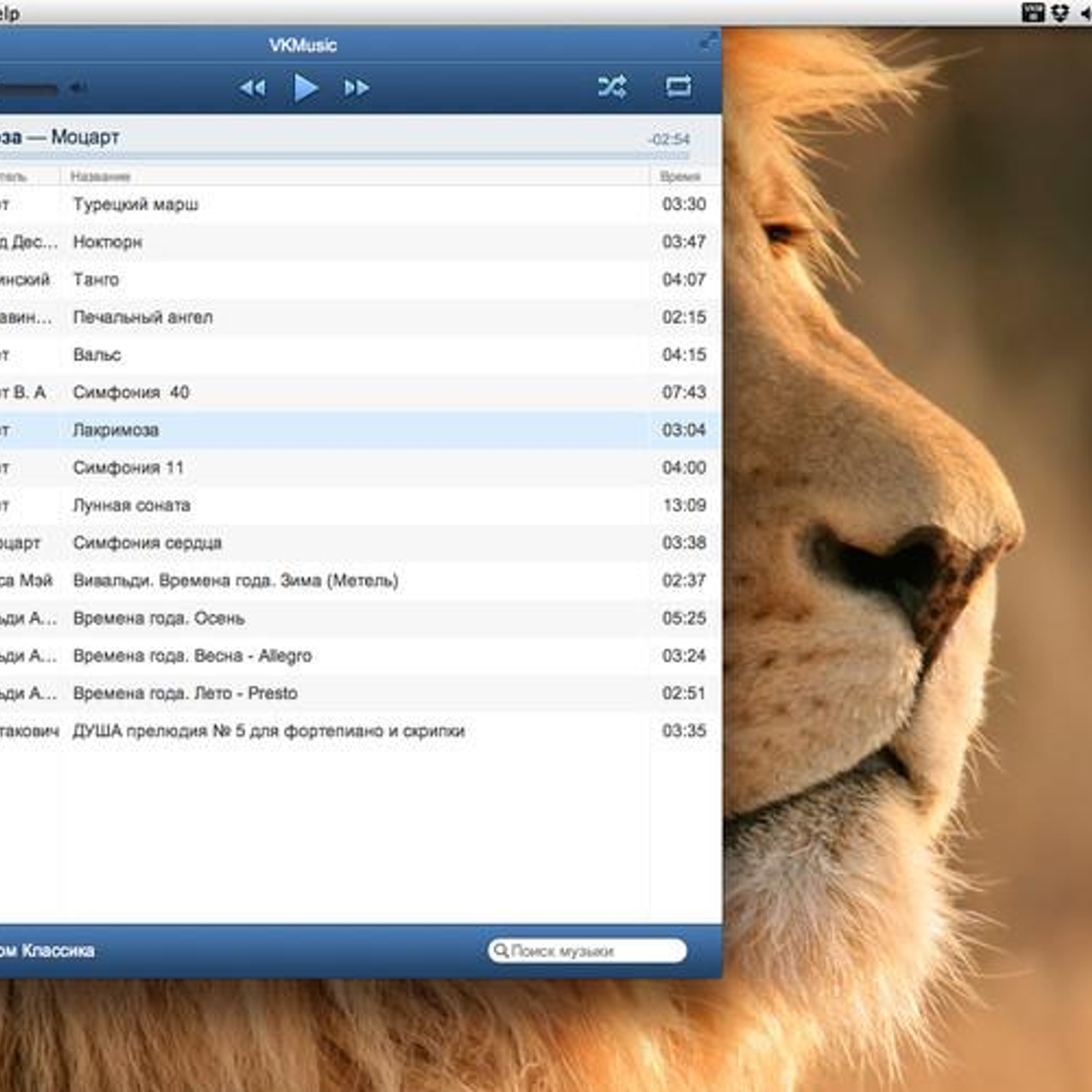Open the Help menu in menu bar
Viewport: 1092px width, 1092px height.
point(9,13)
